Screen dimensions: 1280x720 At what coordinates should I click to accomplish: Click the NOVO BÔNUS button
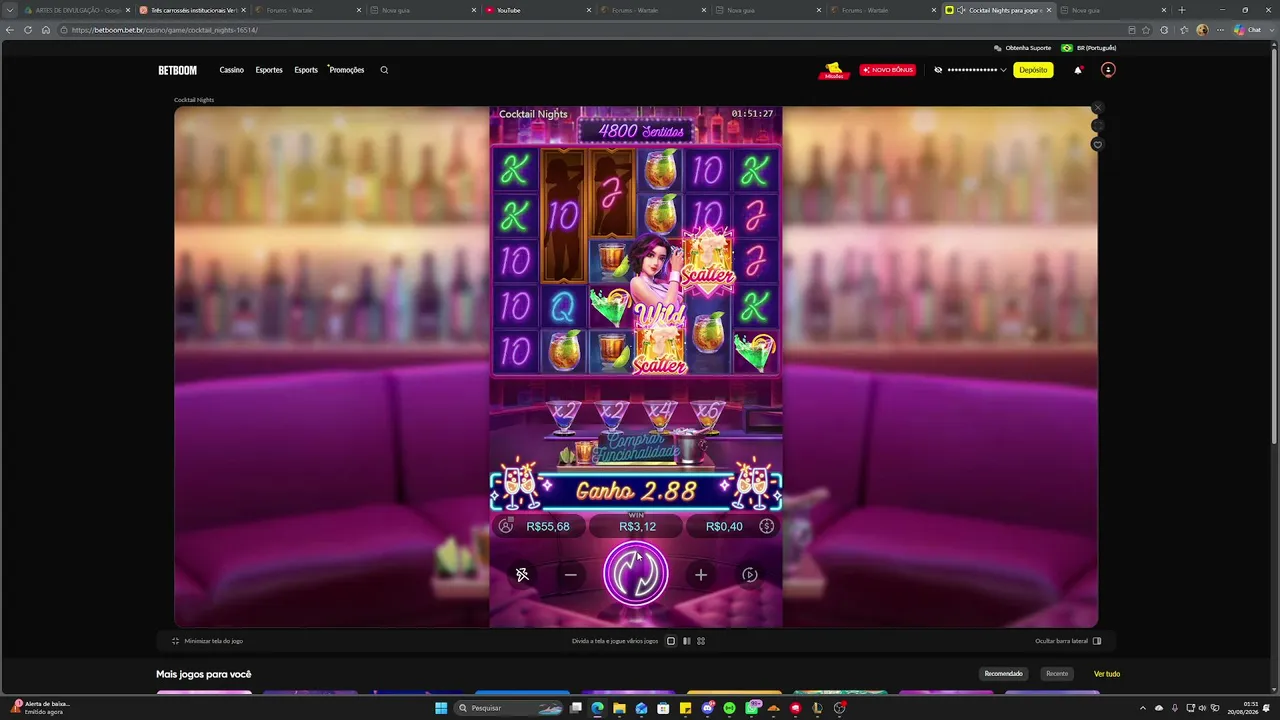pos(888,70)
